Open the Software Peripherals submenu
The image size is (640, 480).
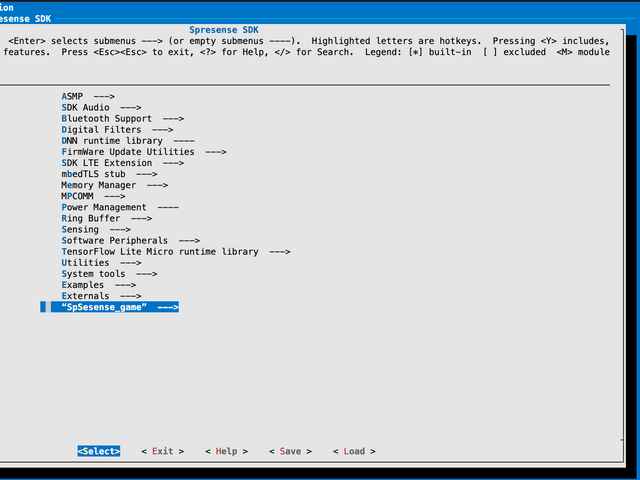(131, 240)
